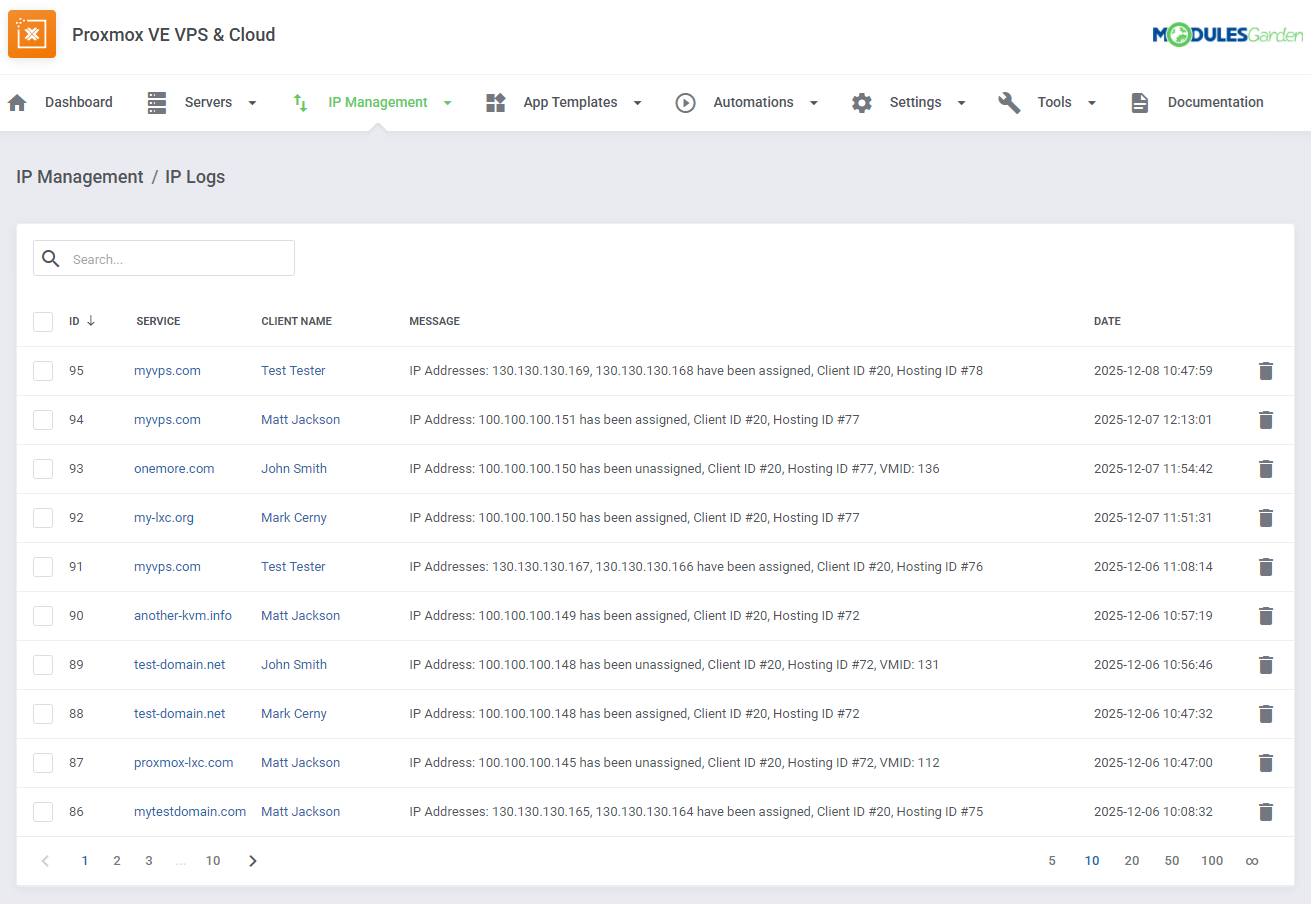Delete log entry ID 88

(x=1266, y=714)
